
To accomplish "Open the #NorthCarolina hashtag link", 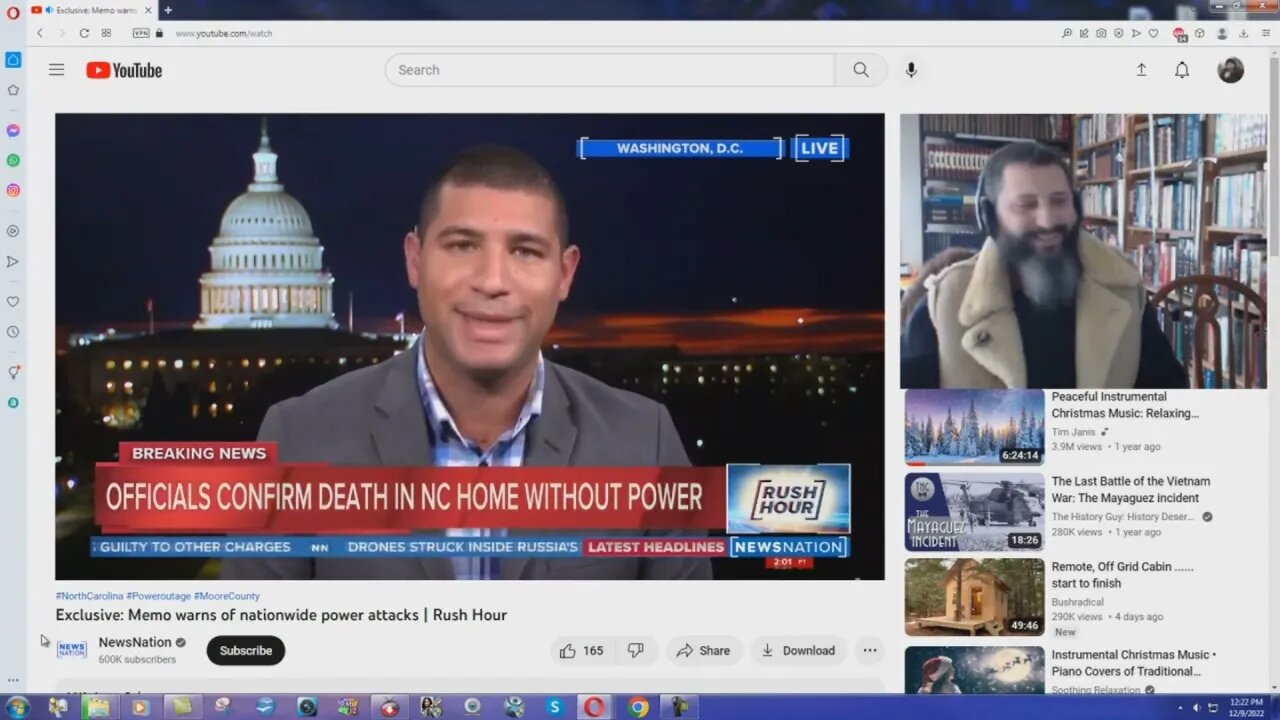I will point(90,596).
